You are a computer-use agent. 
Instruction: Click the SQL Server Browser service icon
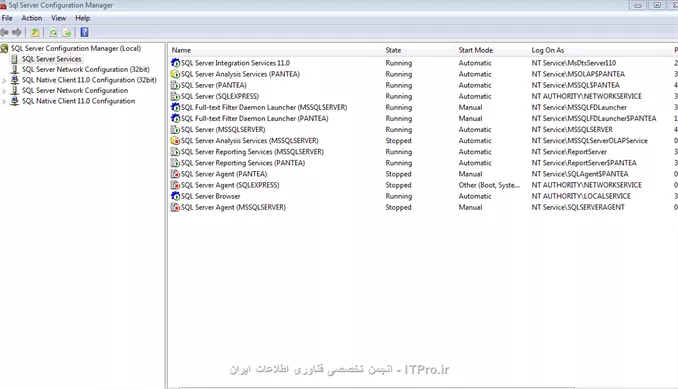coord(175,196)
